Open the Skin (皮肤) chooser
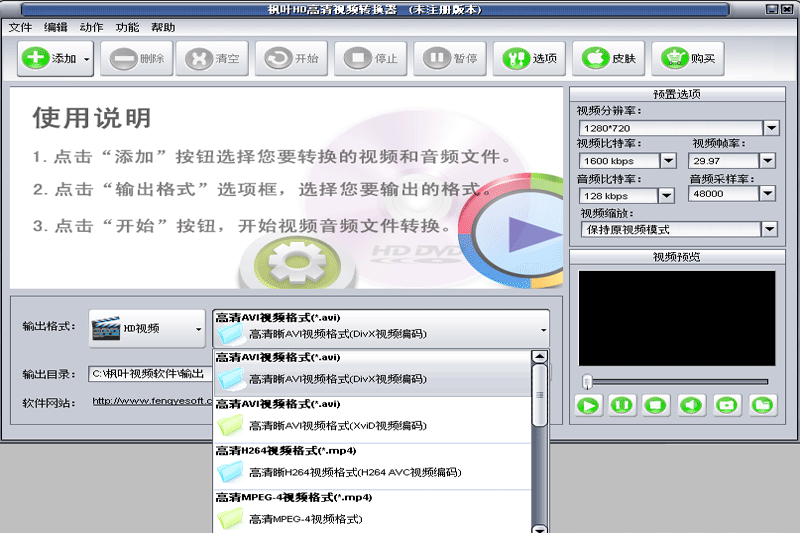The image size is (800, 533). click(609, 59)
